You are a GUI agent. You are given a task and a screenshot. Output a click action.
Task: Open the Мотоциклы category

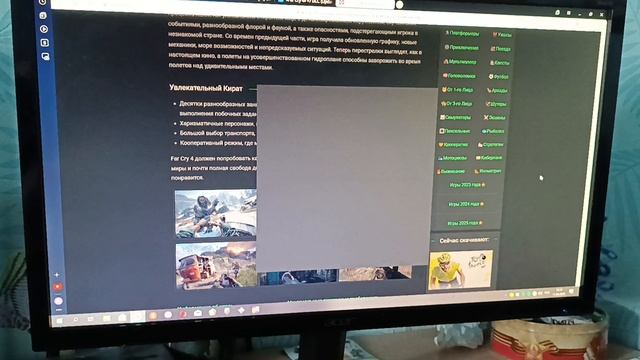tap(452, 158)
